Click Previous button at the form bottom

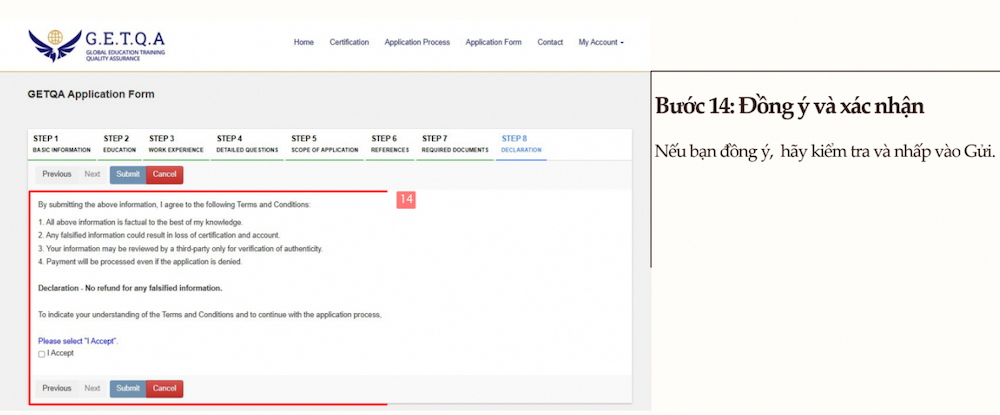point(57,388)
